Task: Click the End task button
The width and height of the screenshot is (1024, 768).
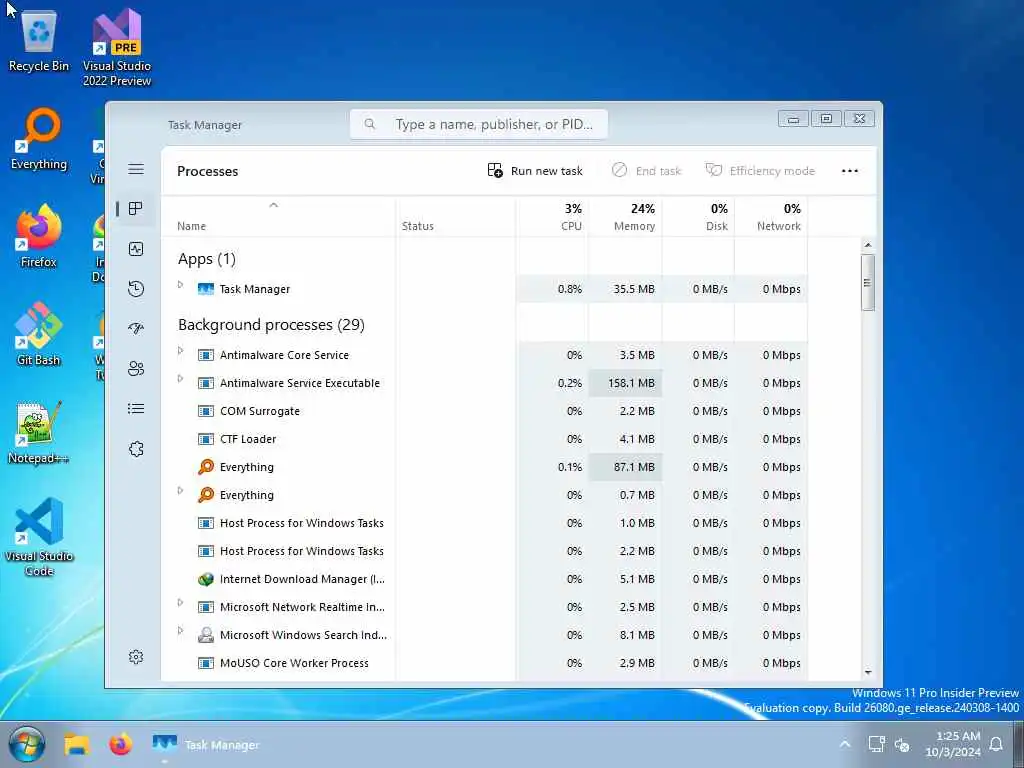Action: click(646, 171)
